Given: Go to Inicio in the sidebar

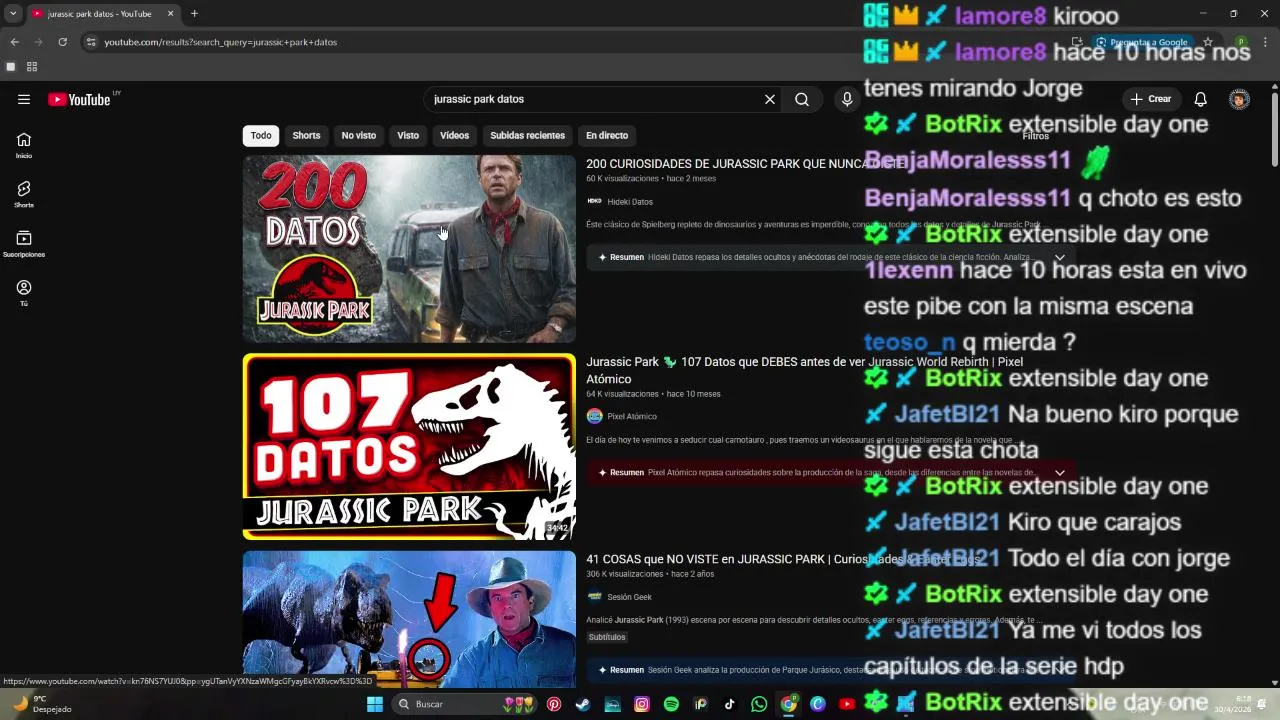Looking at the screenshot, I should click(24, 145).
